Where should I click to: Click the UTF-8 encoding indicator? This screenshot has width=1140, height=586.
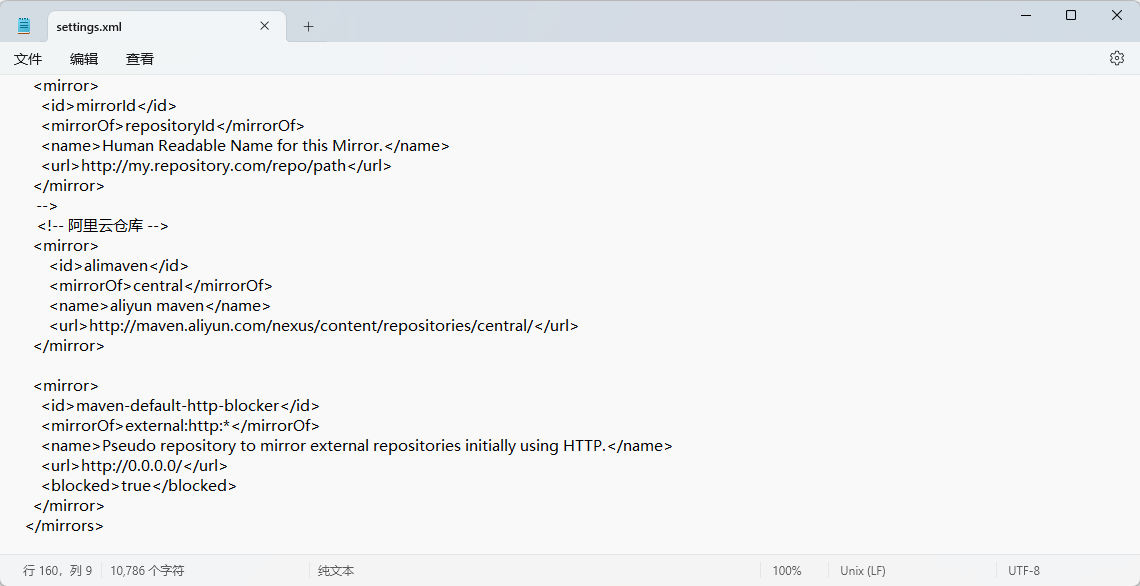(1023, 571)
